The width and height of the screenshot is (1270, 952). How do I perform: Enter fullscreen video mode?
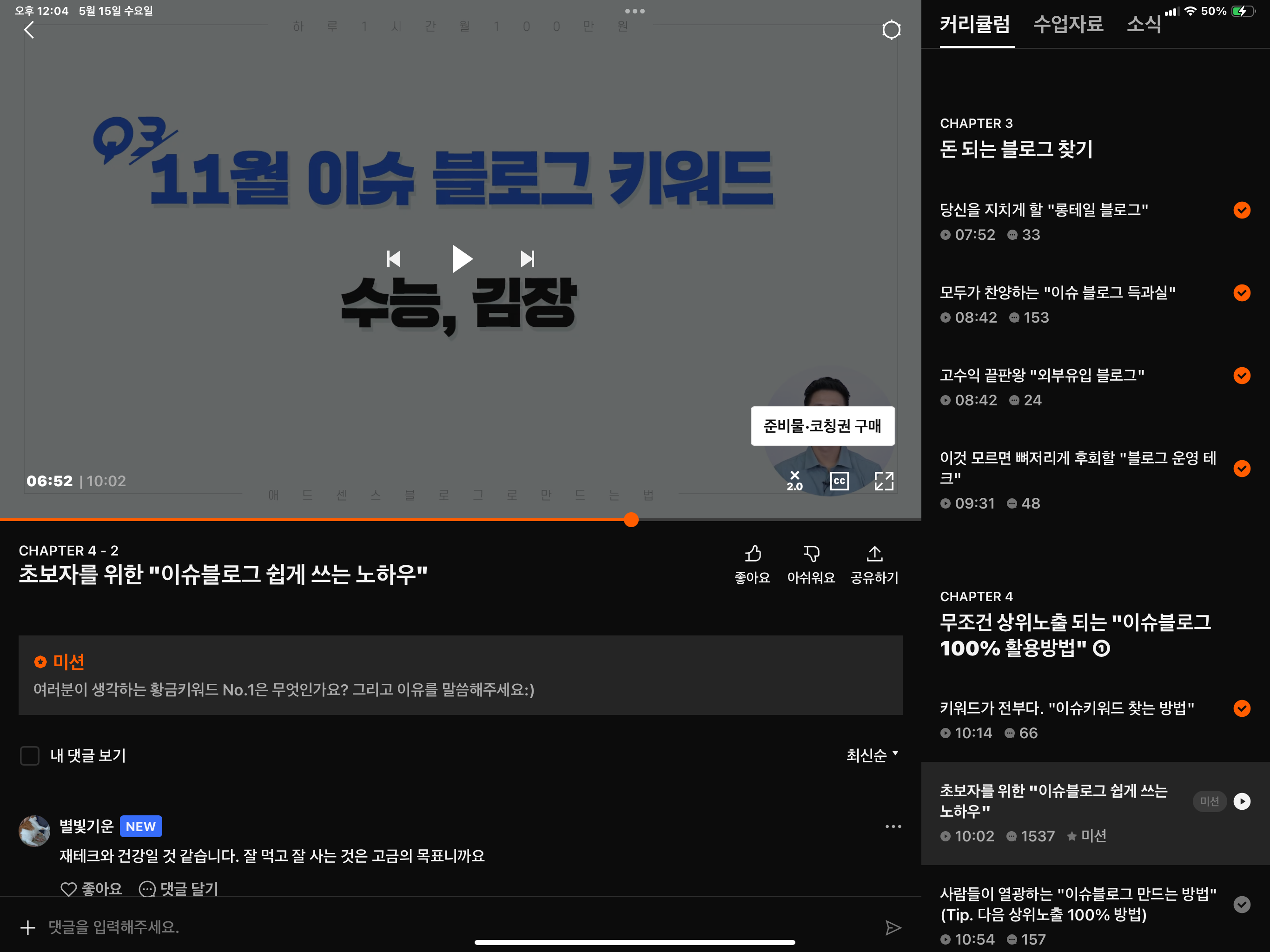[884, 481]
